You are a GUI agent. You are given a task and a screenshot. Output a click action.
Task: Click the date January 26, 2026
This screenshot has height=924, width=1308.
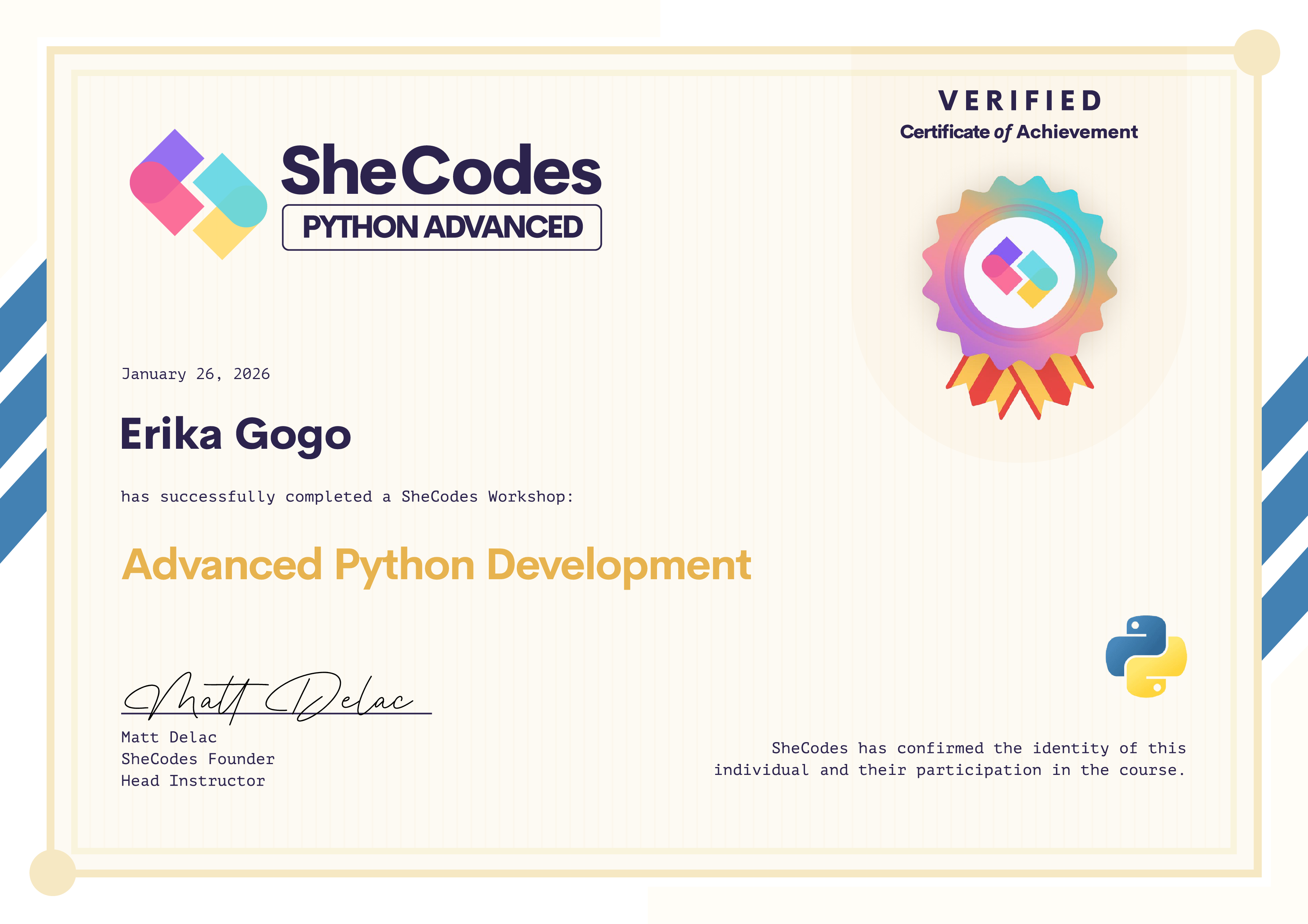click(x=195, y=374)
